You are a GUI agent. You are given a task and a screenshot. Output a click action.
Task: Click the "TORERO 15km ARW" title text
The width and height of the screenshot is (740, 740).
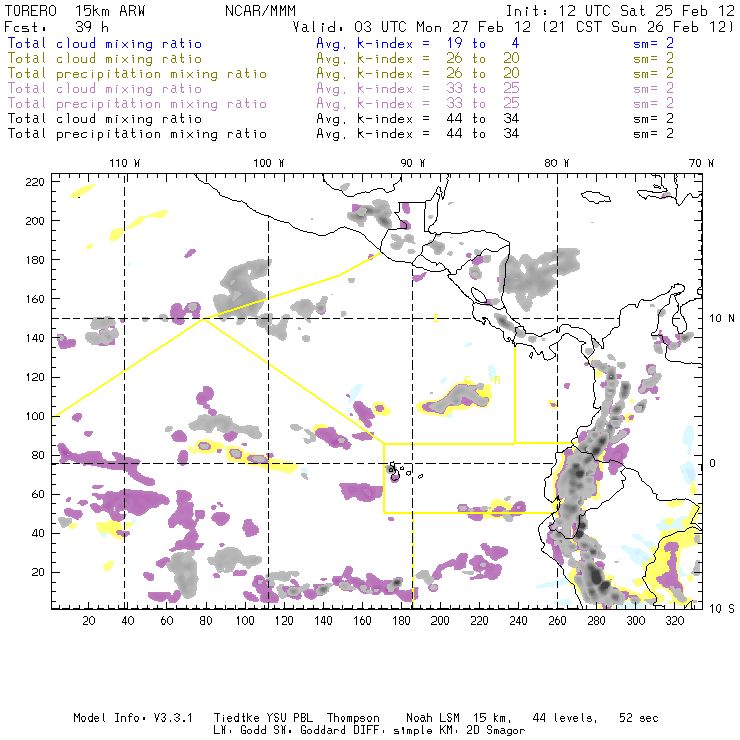(75, 11)
